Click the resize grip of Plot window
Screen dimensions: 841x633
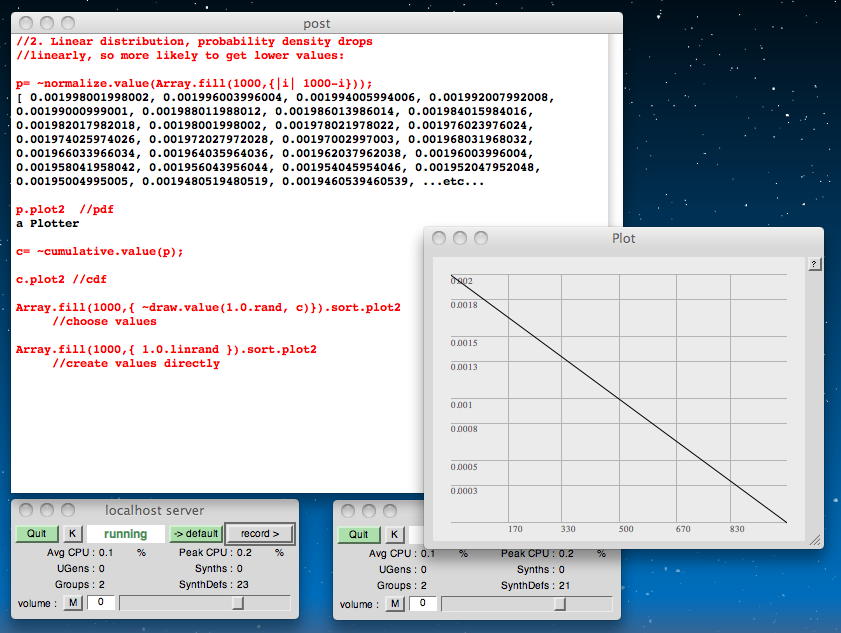pos(815,539)
